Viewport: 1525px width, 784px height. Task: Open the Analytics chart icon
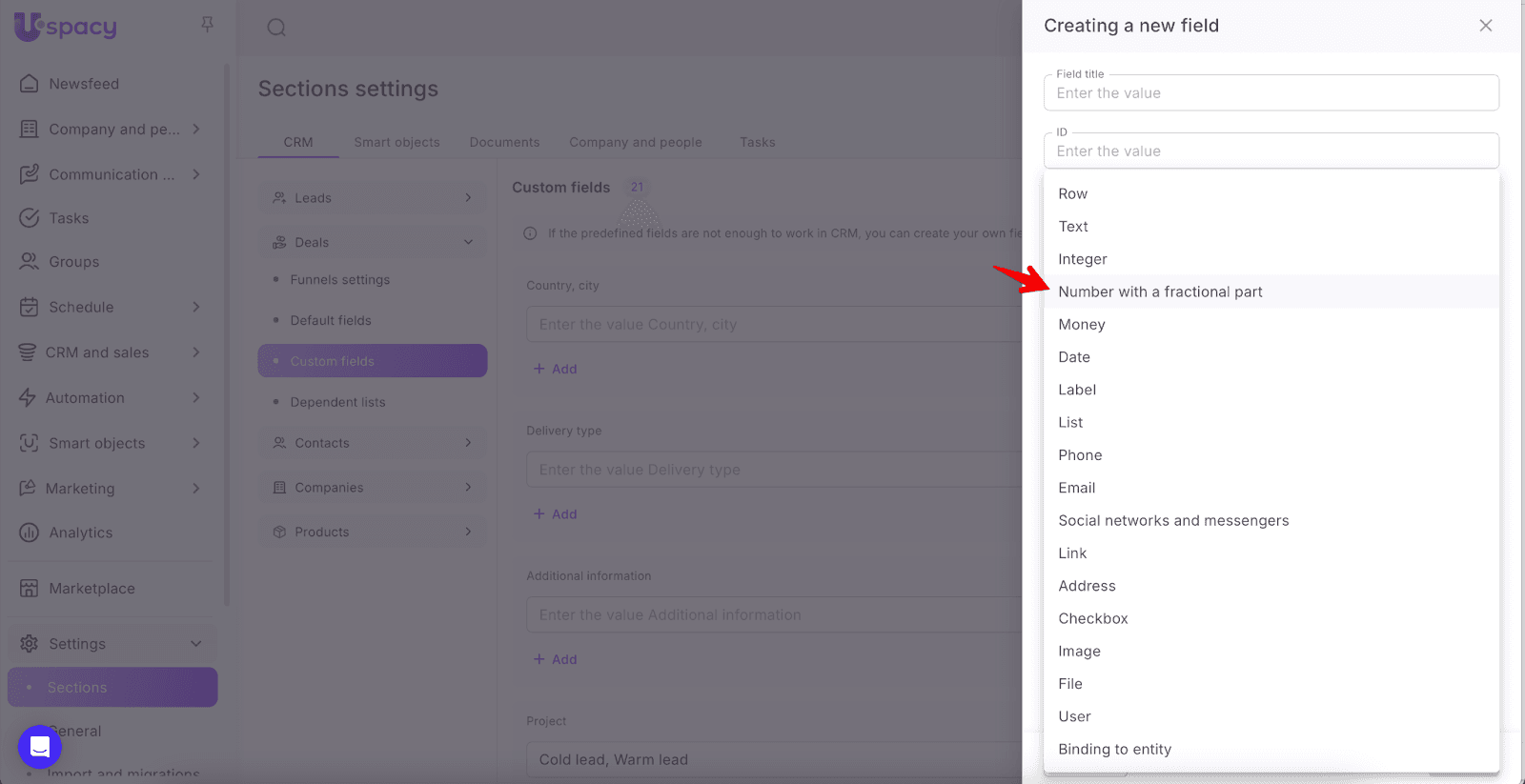[30, 533]
